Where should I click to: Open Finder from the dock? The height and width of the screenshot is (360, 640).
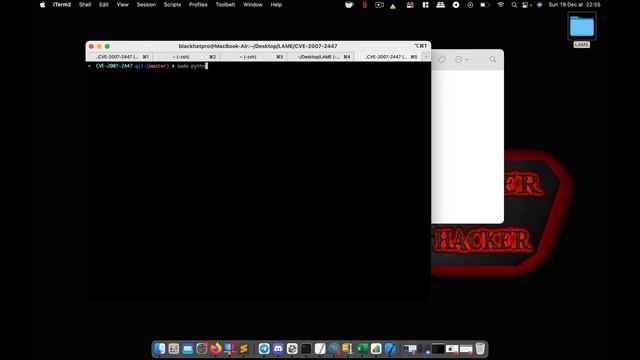coord(160,349)
